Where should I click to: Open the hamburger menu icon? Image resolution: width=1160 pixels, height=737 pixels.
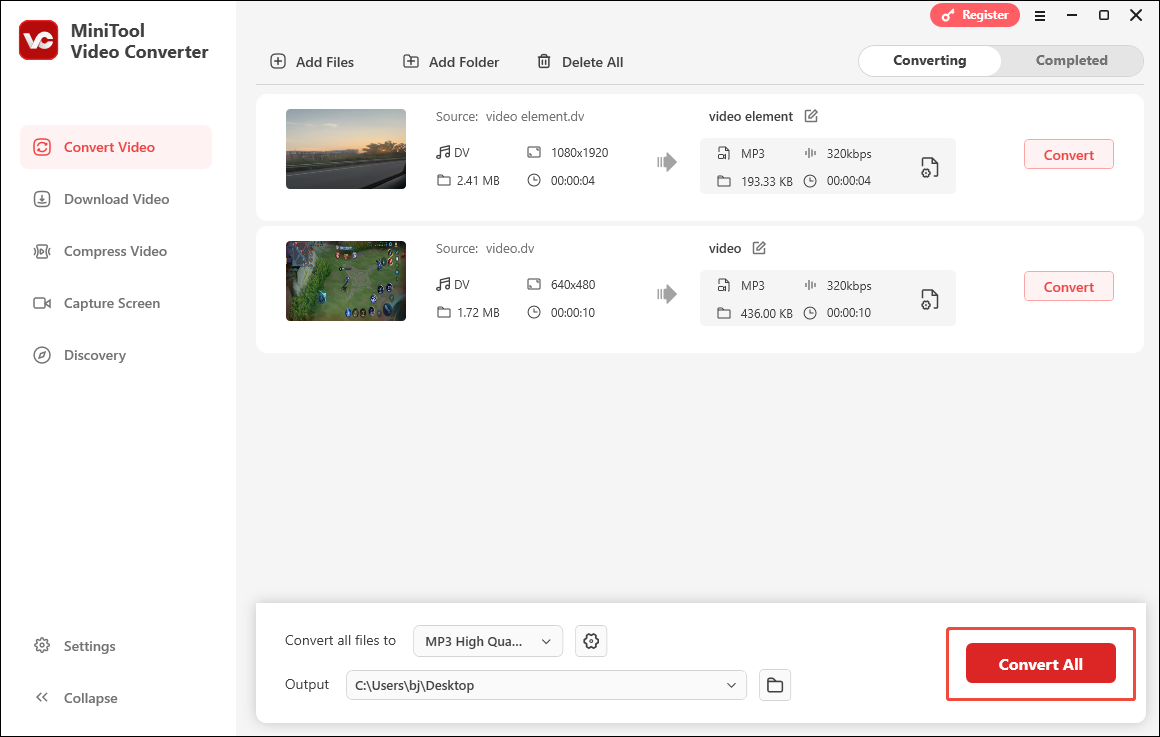1039,16
